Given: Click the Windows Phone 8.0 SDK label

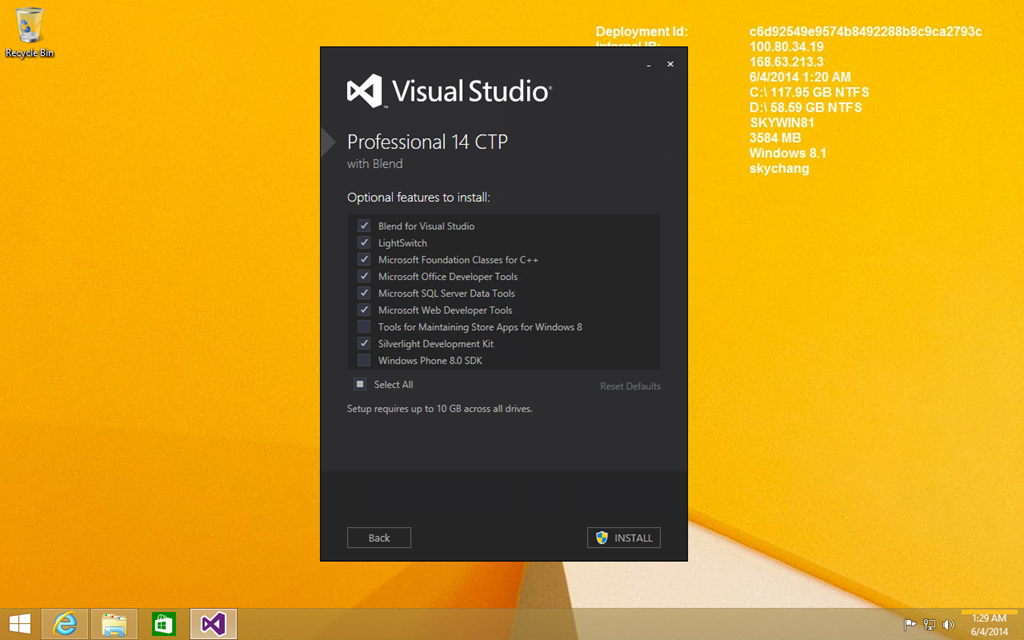Looking at the screenshot, I should pyautogui.click(x=430, y=360).
